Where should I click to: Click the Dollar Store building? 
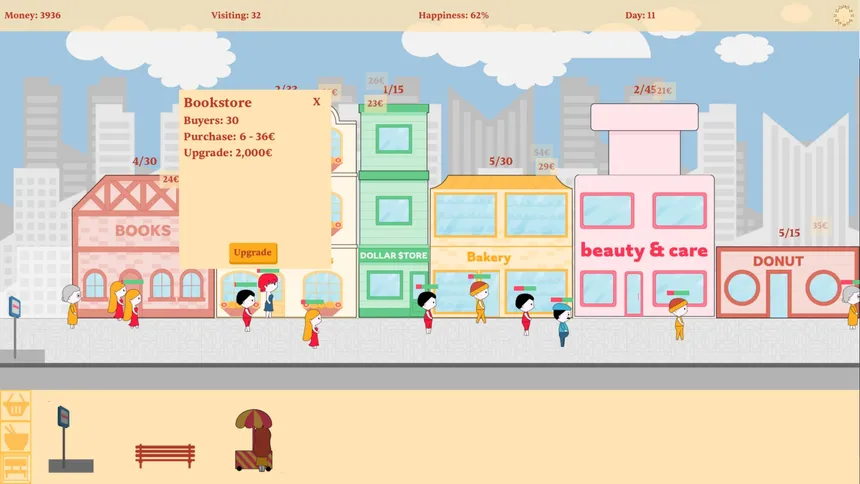[393, 210]
